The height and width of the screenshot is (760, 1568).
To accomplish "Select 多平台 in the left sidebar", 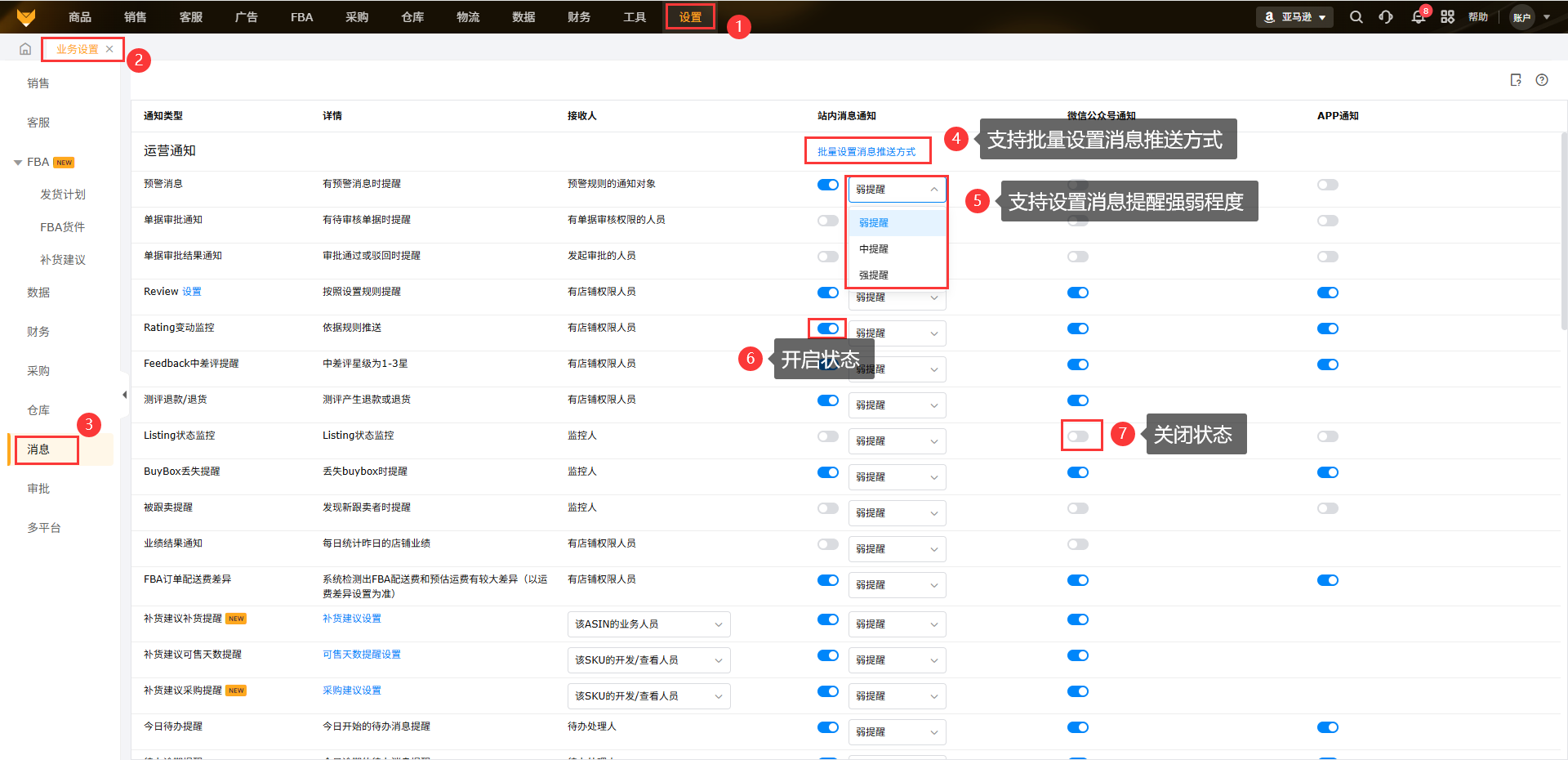I will point(44,528).
